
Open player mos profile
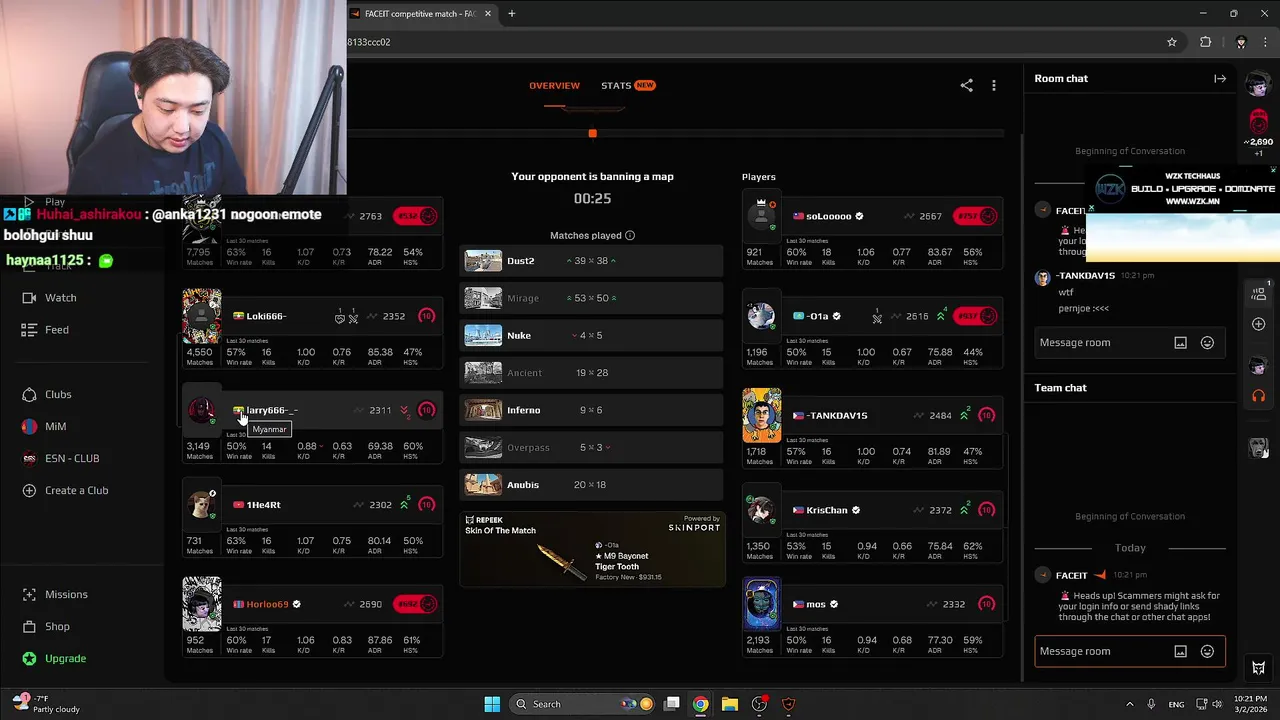pyautogui.click(x=816, y=604)
